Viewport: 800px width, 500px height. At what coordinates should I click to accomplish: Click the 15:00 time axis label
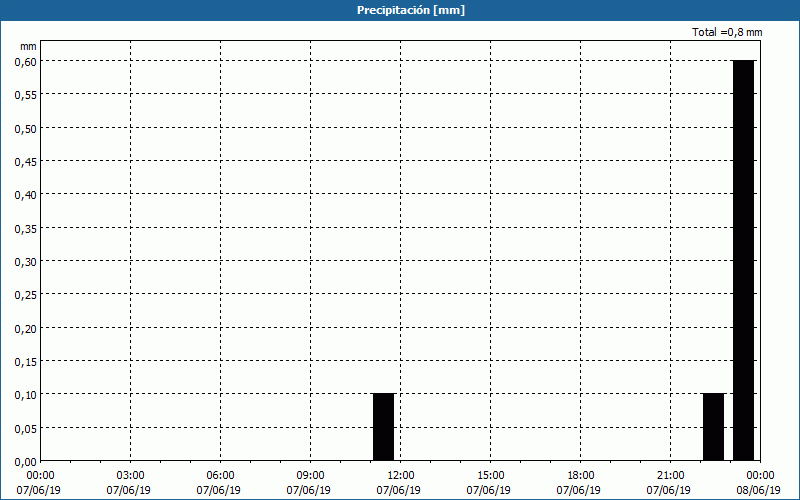click(490, 476)
